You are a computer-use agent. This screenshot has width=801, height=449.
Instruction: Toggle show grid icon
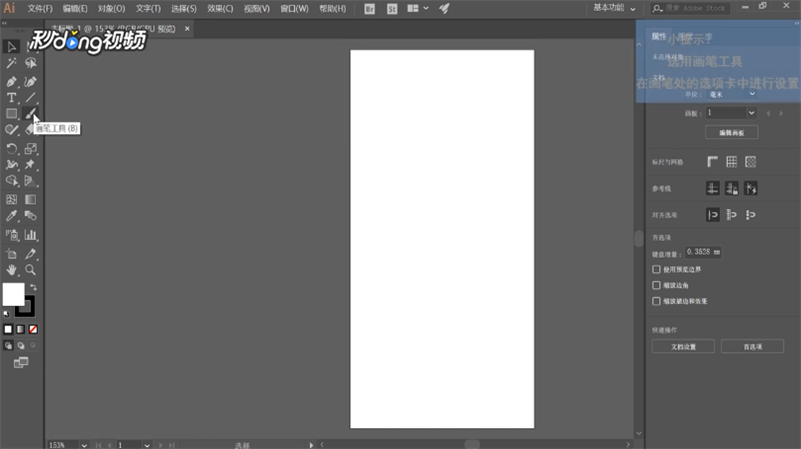point(732,162)
